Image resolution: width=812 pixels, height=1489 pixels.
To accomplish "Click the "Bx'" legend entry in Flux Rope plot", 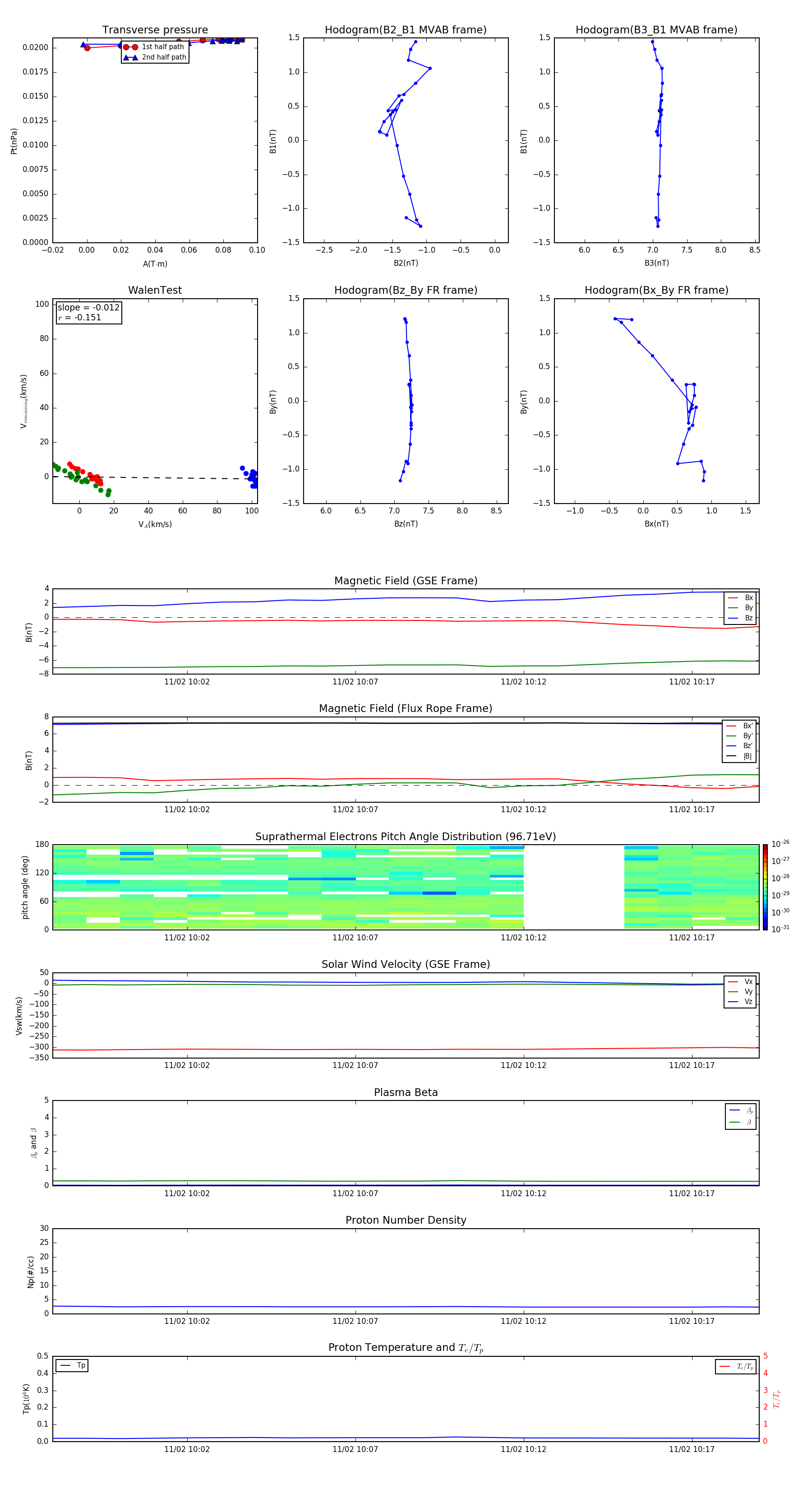I will tap(740, 726).
